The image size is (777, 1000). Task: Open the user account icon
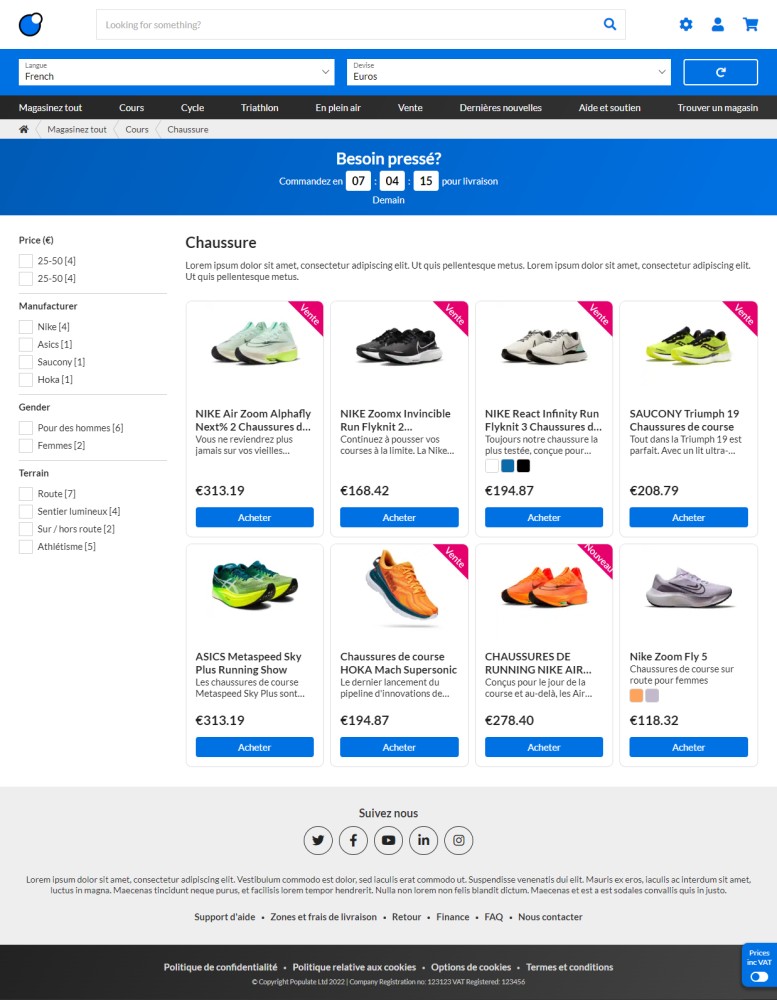tap(718, 24)
